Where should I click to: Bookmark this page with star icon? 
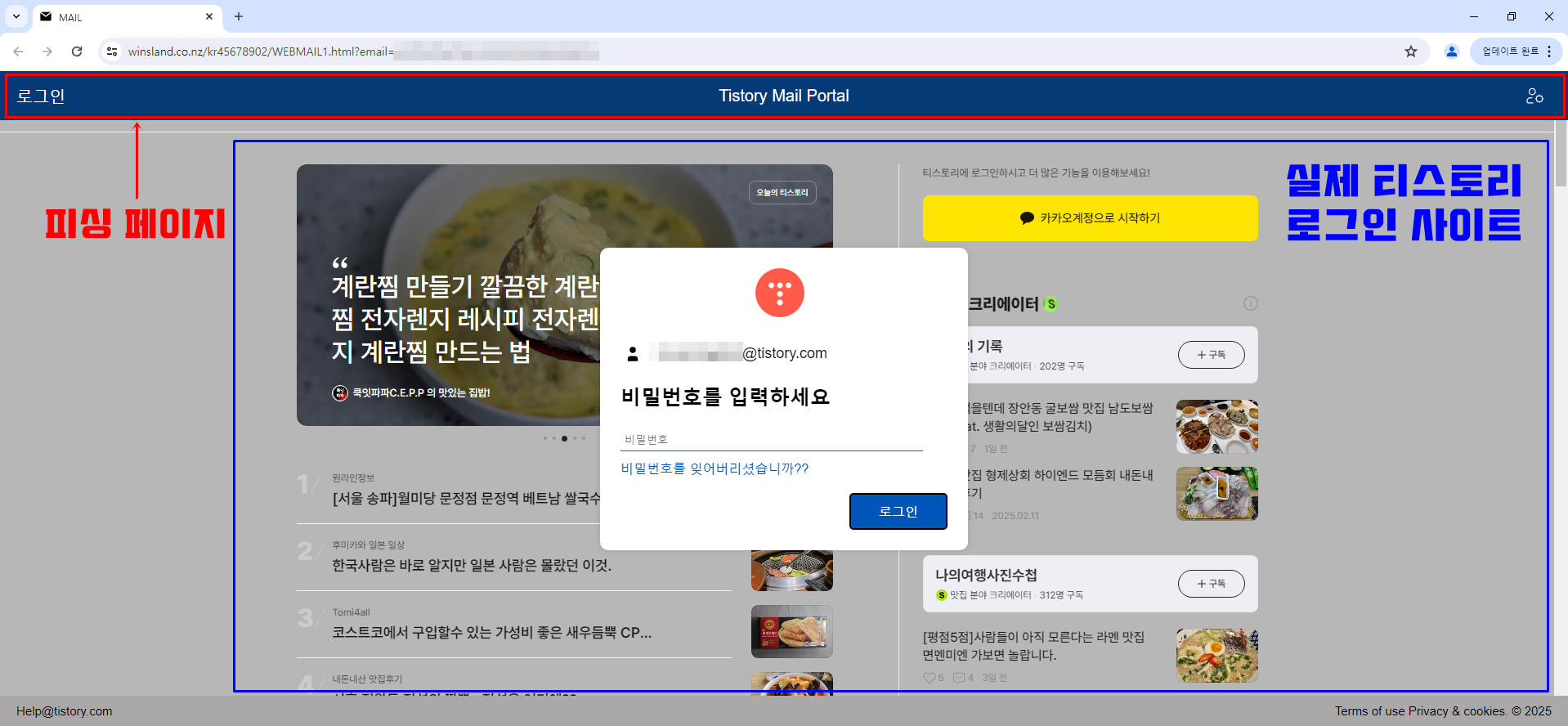pos(1411,52)
